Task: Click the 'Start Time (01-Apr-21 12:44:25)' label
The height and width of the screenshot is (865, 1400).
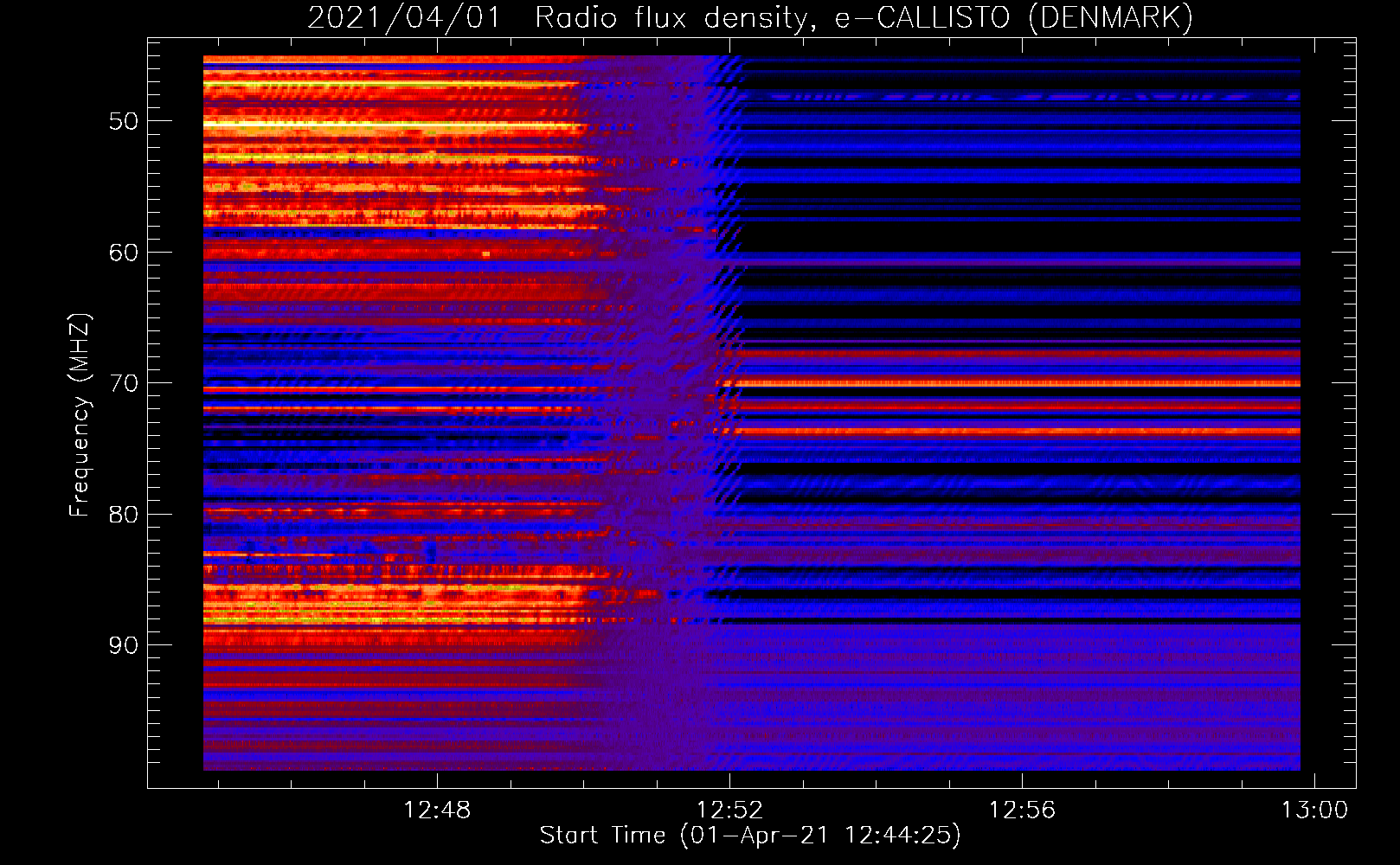Action: point(750,835)
